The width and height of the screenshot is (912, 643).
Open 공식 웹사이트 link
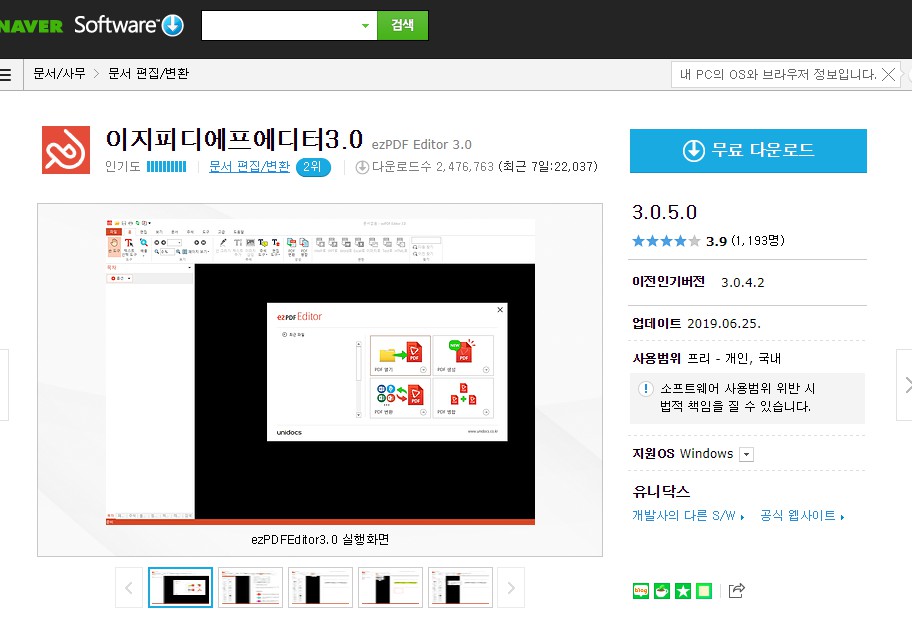802,516
